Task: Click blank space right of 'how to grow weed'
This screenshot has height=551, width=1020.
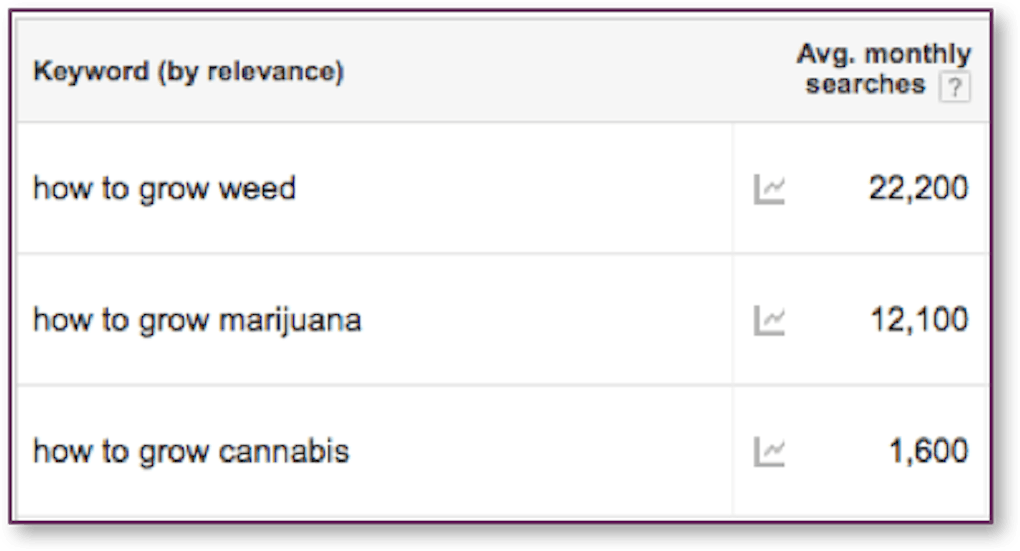Action: [520, 188]
